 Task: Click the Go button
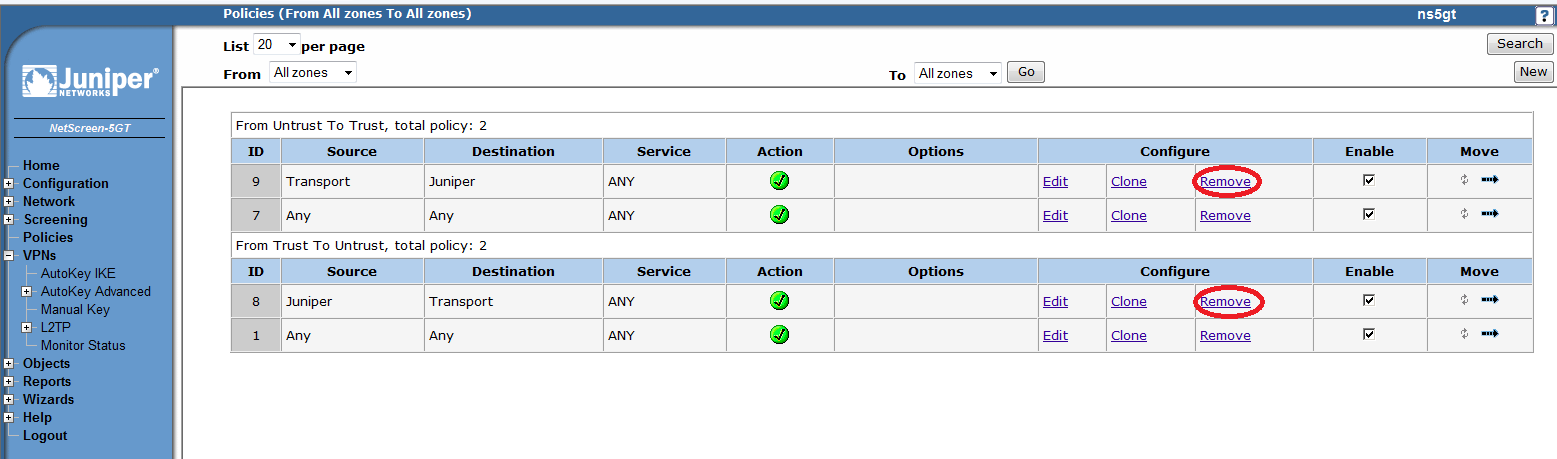tap(1026, 72)
